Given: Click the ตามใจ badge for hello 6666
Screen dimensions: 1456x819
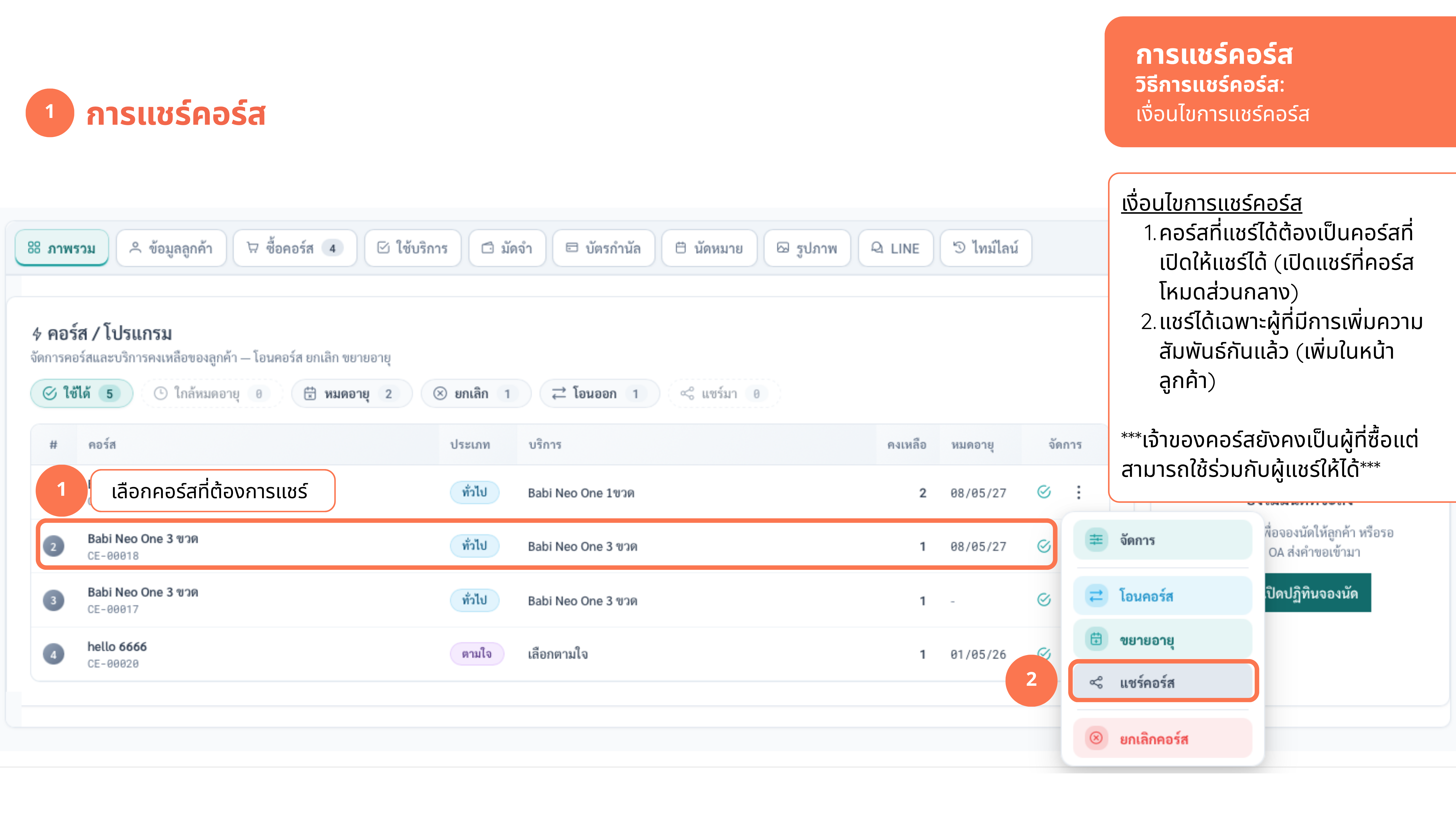Looking at the screenshot, I should pyautogui.click(x=477, y=654).
